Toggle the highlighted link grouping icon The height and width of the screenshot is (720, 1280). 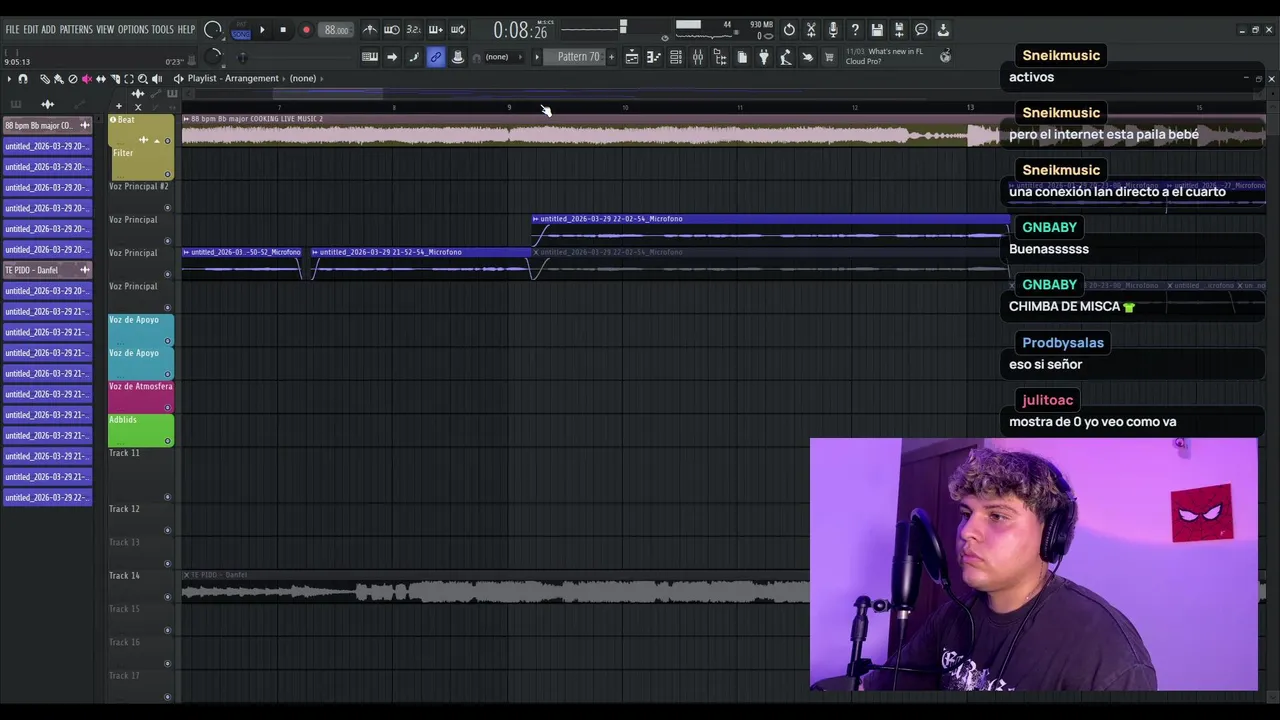pyautogui.click(x=436, y=57)
